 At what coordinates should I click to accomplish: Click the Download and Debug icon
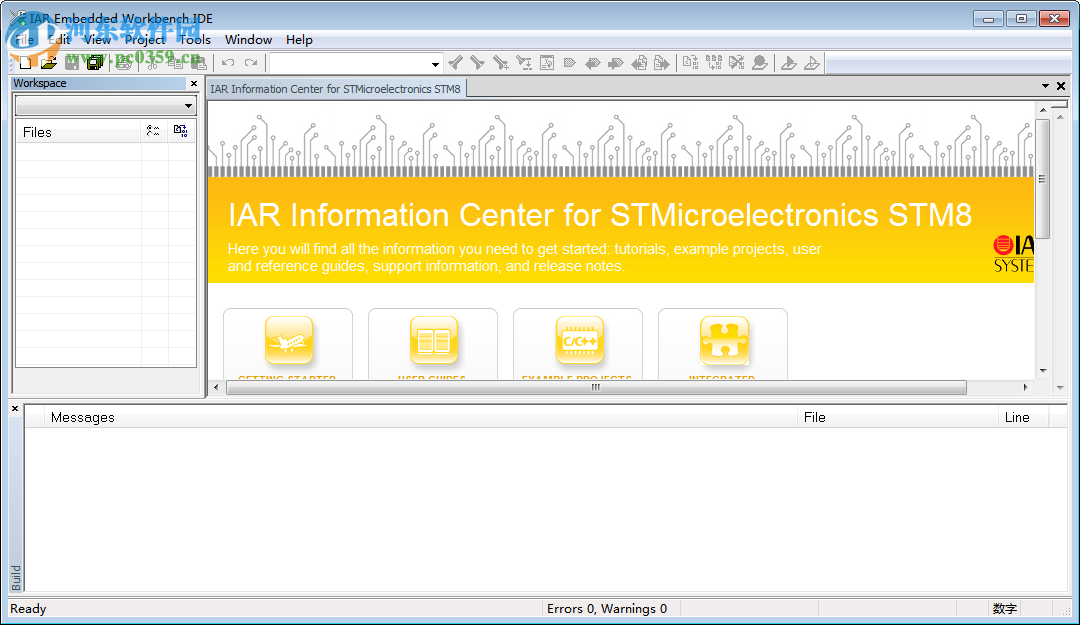coord(789,62)
